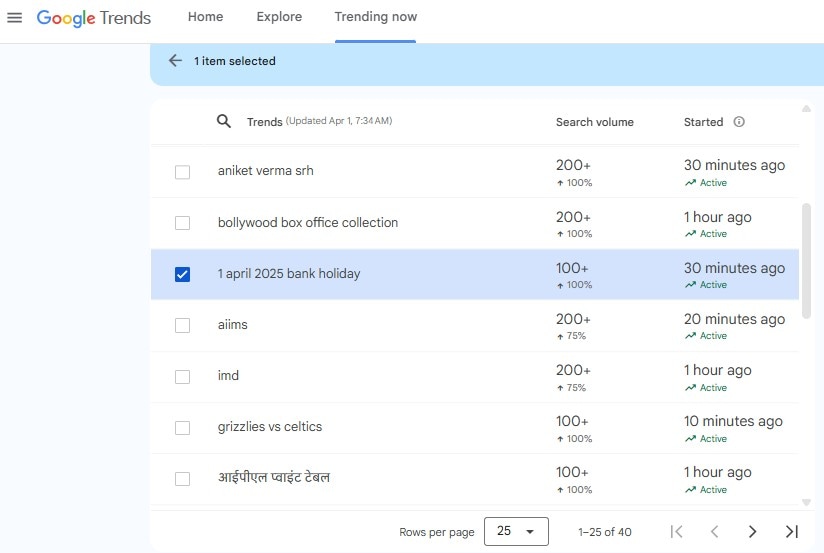This screenshot has height=553, width=824.
Task: Click the vertical scrollbar in trends list
Action: pos(806,260)
